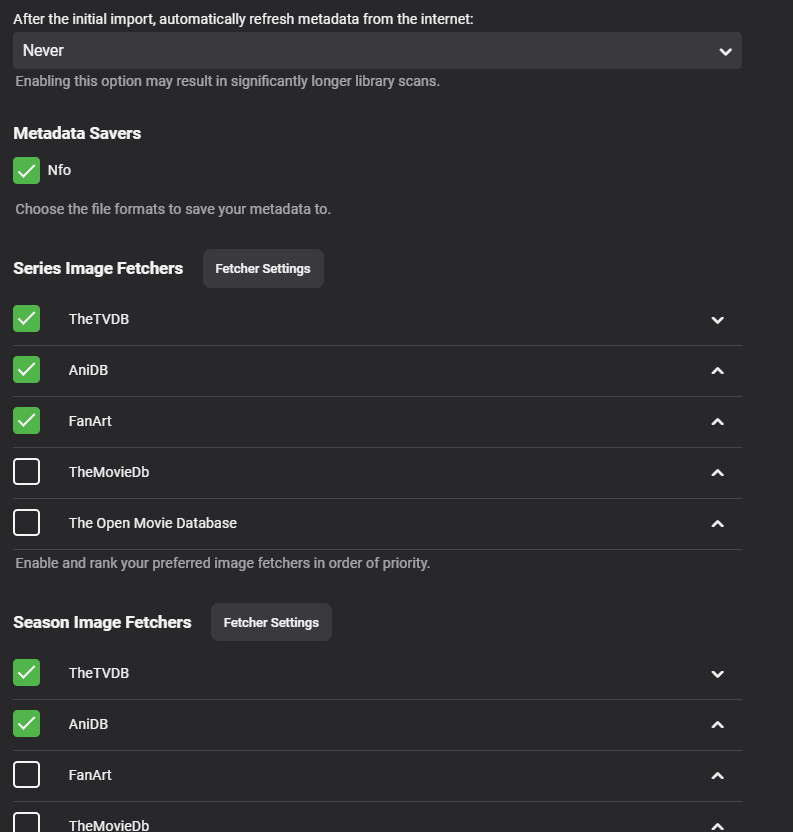Move AniDB up in Series Image Fetchers
The width and height of the screenshot is (793, 832).
(x=717, y=371)
